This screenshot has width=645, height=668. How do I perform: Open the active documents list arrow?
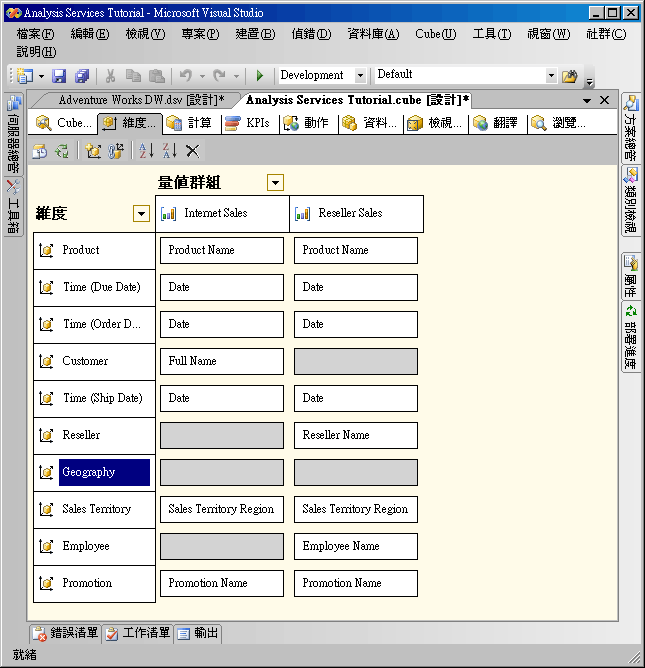click(587, 101)
